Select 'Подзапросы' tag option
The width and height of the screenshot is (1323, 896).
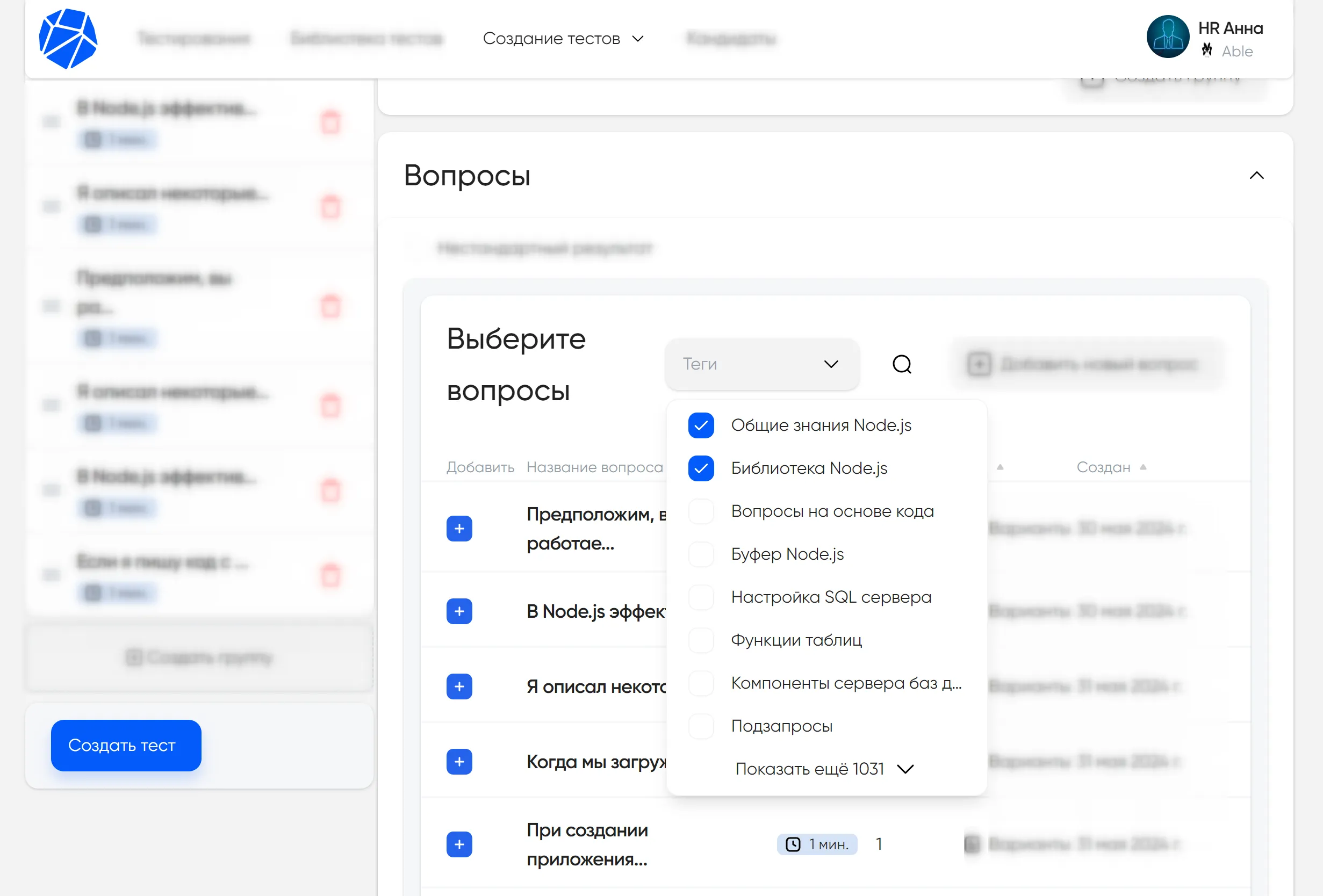click(x=701, y=726)
